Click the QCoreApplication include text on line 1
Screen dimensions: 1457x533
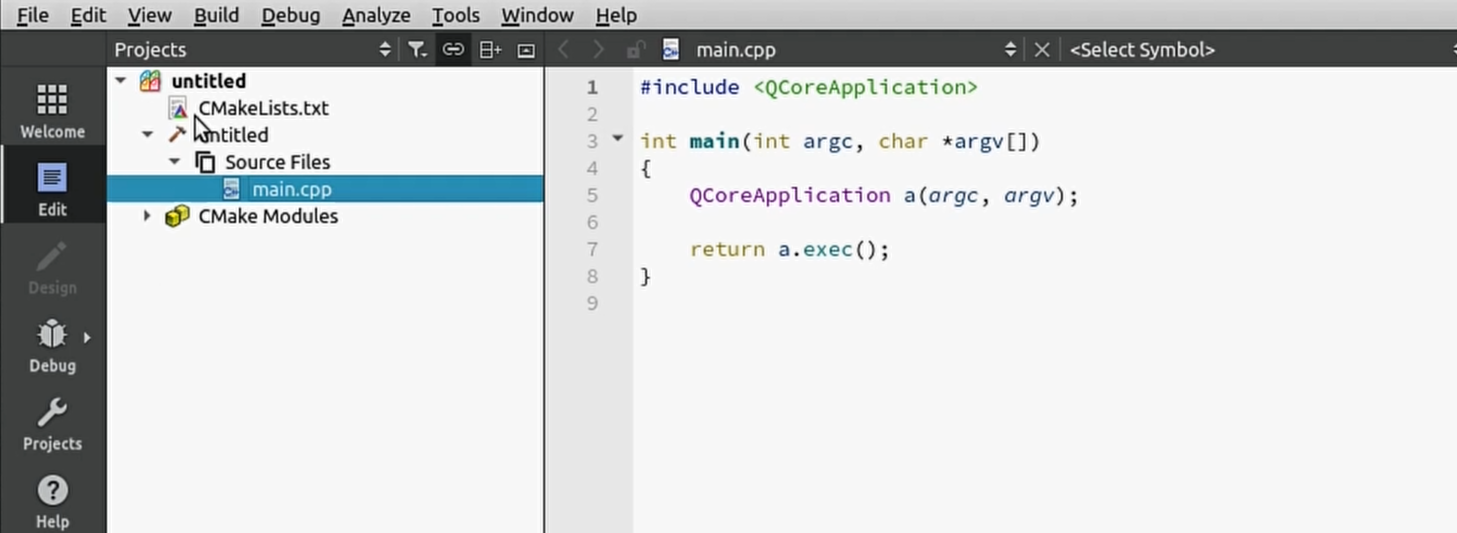(x=865, y=87)
